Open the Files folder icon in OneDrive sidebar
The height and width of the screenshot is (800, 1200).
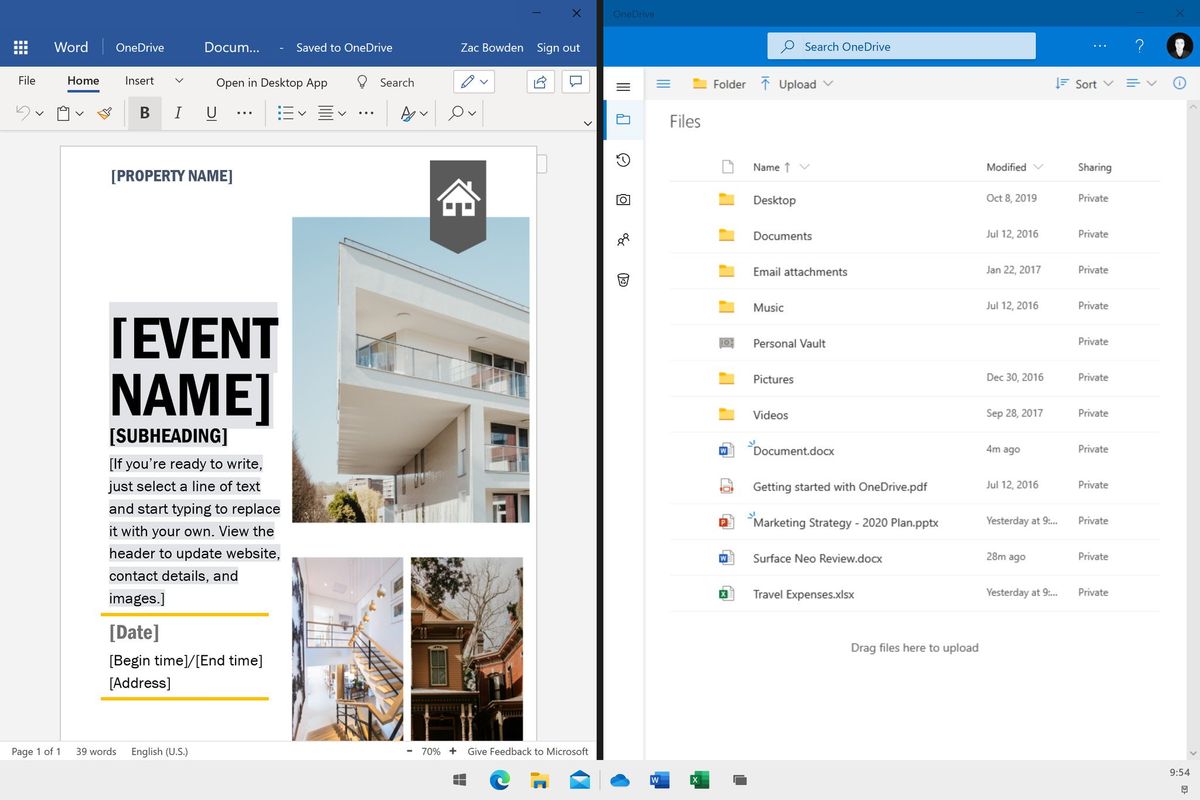pos(623,120)
